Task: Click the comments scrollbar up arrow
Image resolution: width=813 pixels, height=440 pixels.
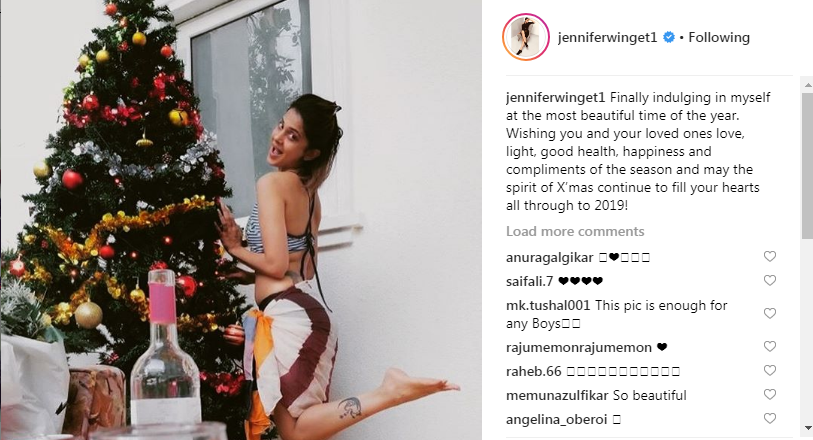Action: (807, 84)
